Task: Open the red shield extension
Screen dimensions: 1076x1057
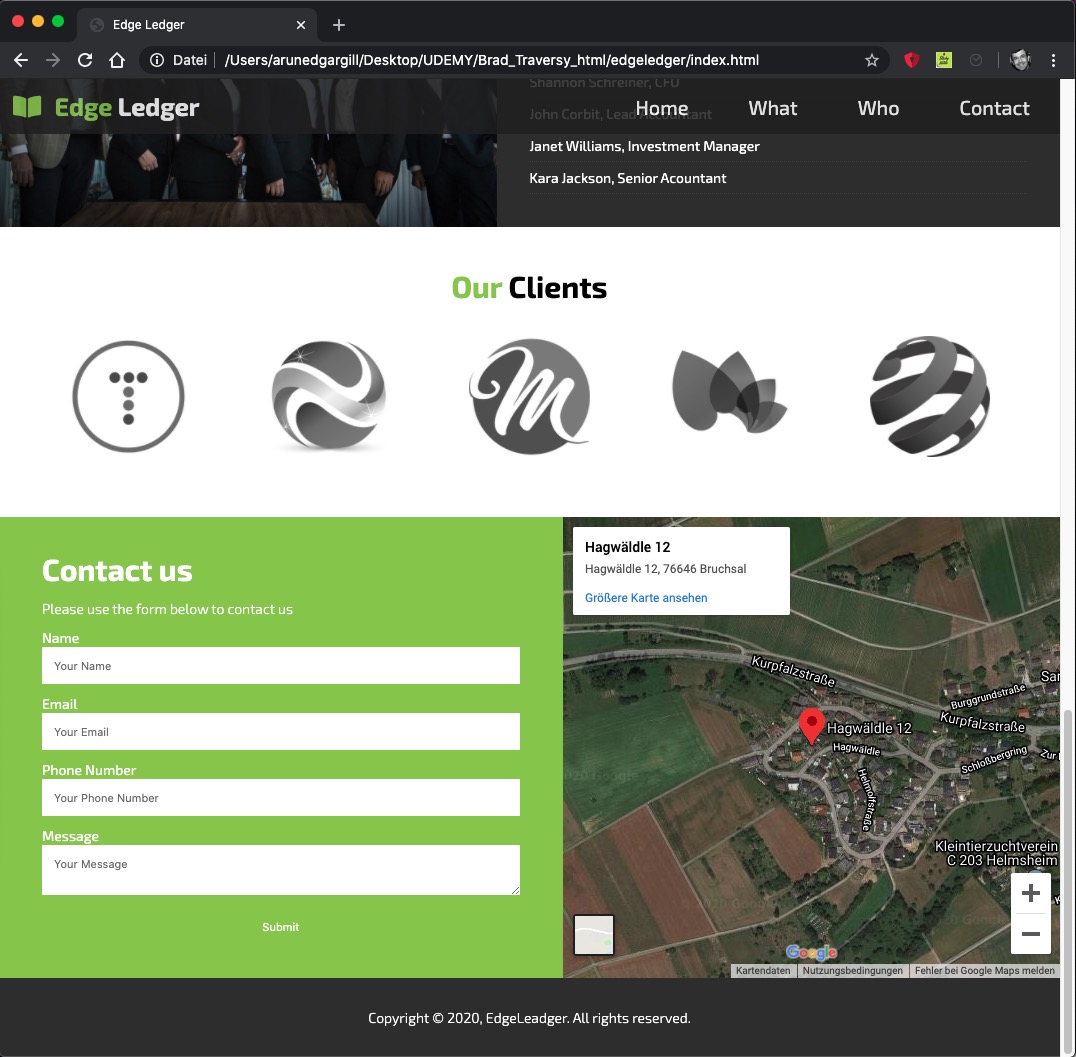Action: (911, 60)
